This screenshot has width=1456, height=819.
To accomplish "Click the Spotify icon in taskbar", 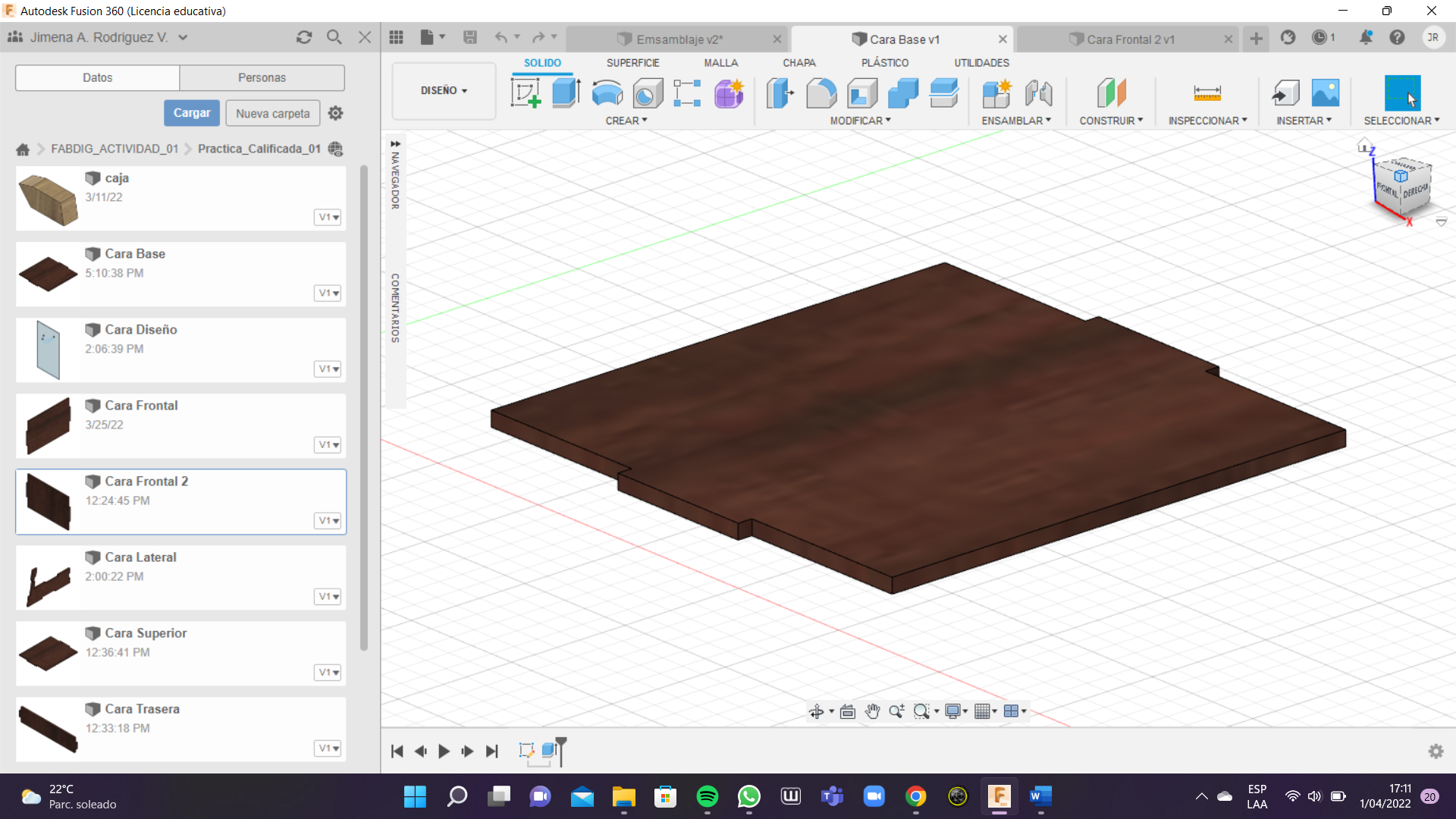I will [707, 796].
